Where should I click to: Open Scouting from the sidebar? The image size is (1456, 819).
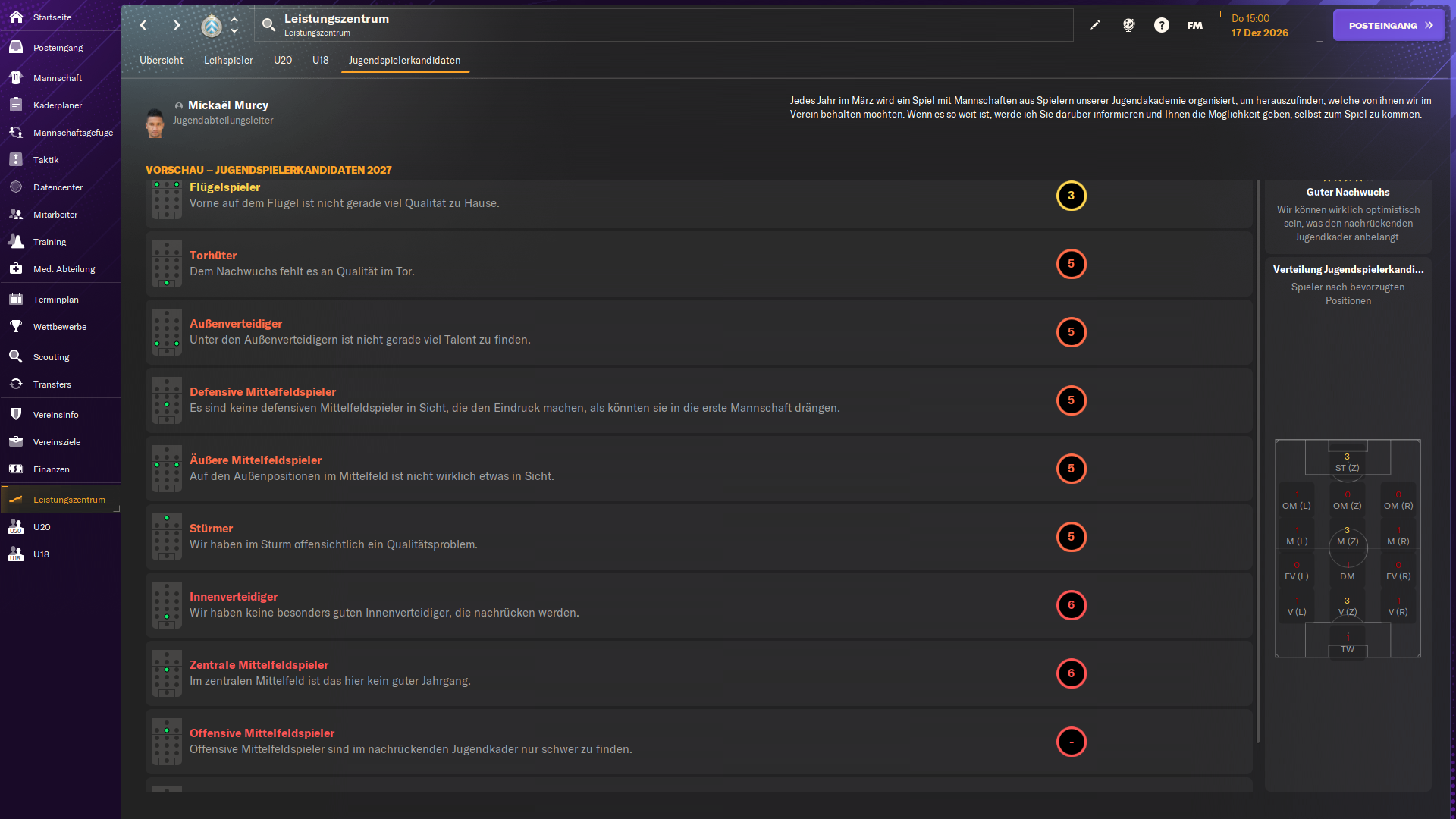[x=51, y=357]
